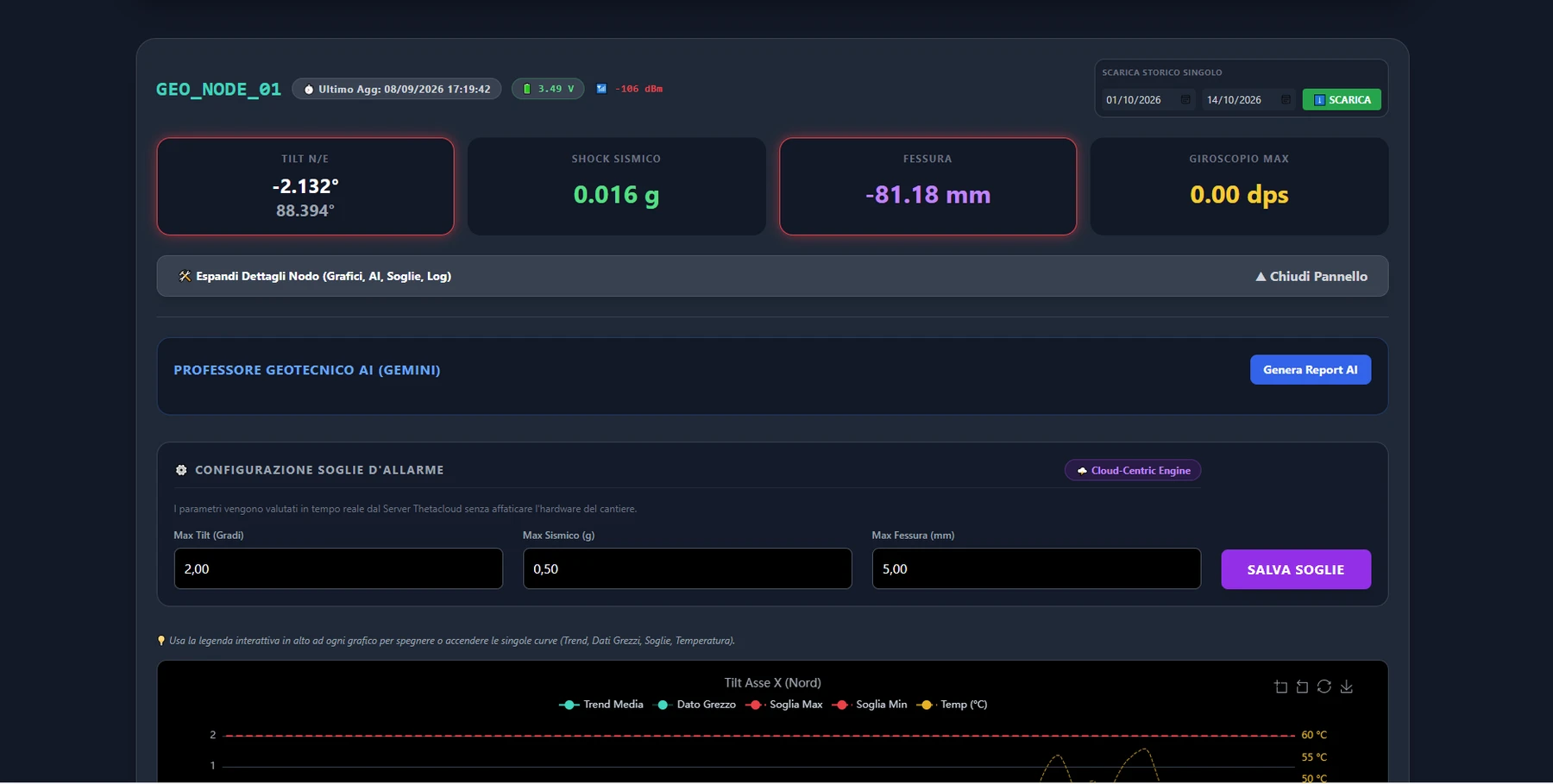Click the Espandi Dettagli Nodo expander label
The image size is (1553, 784).
[x=324, y=276]
